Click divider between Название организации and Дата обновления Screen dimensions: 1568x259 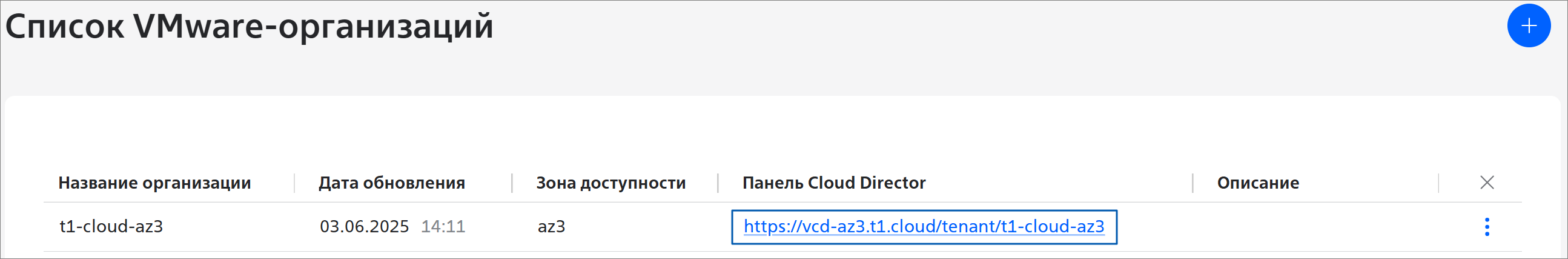[x=294, y=183]
